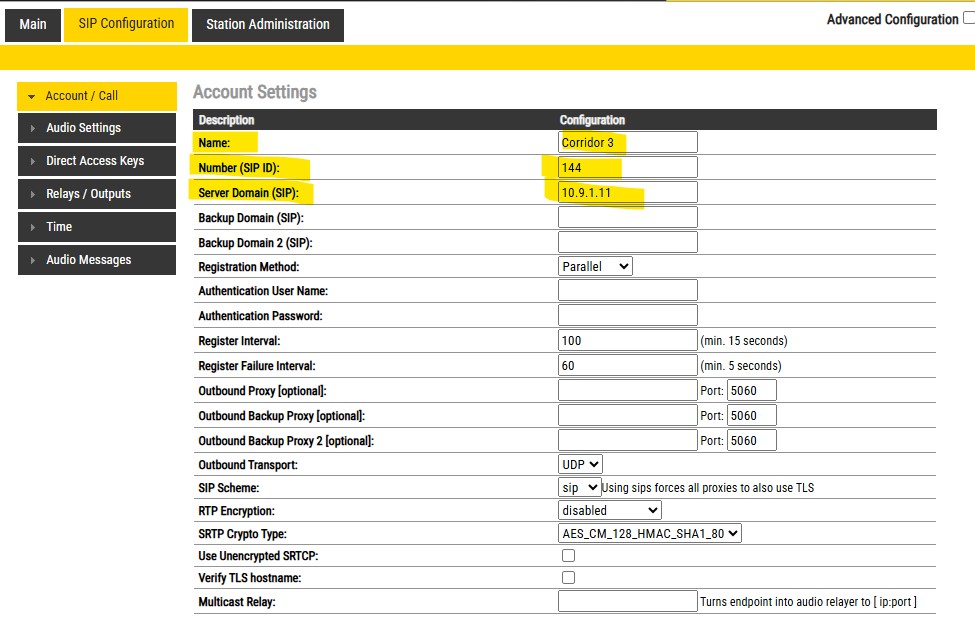The height and width of the screenshot is (622, 975).
Task: Click the Server Domain (SIP) input field
Action: 627,192
